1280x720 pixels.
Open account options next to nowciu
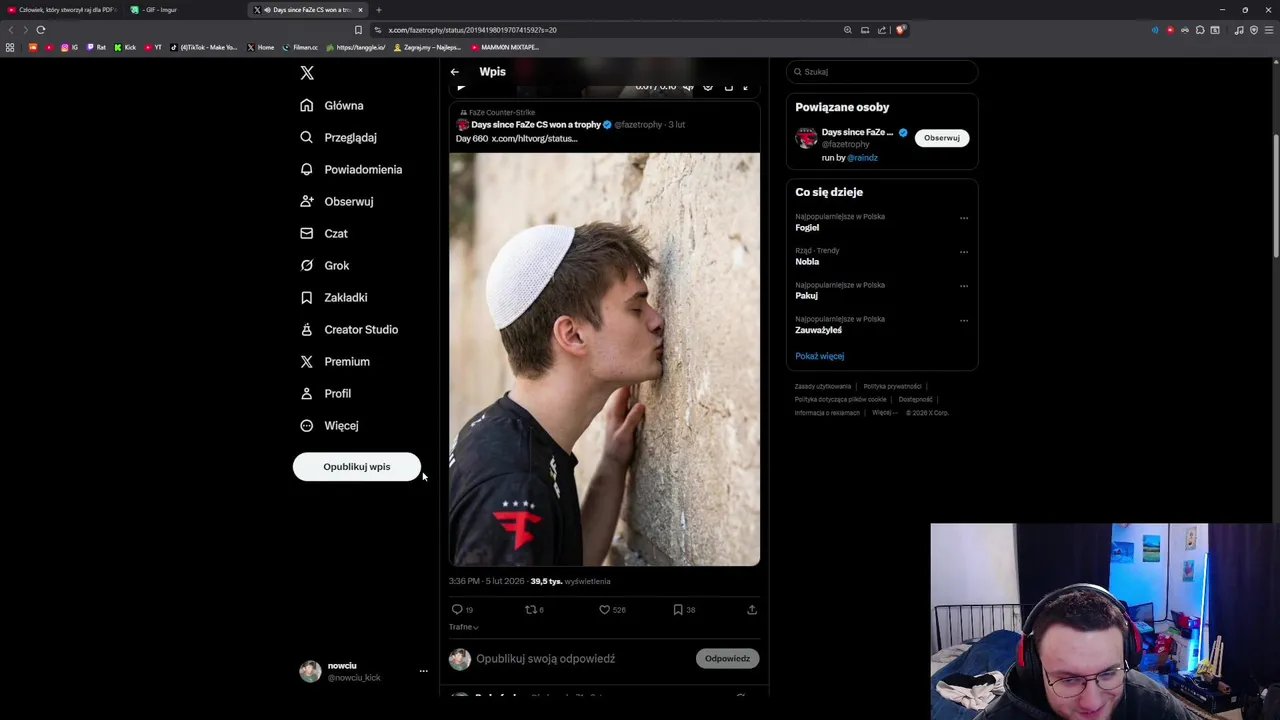click(423, 671)
